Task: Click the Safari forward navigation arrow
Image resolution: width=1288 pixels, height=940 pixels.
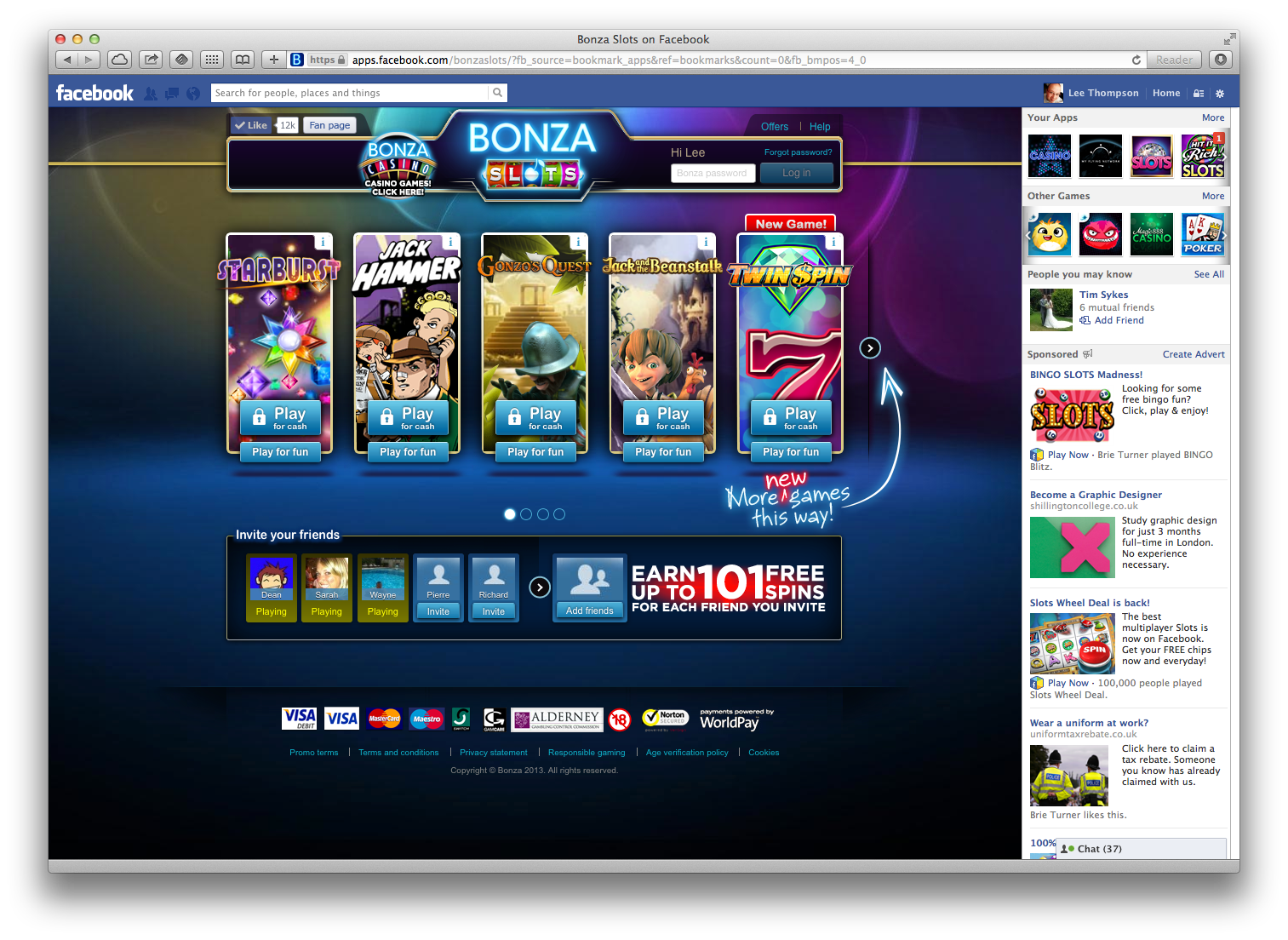Action: click(x=89, y=60)
